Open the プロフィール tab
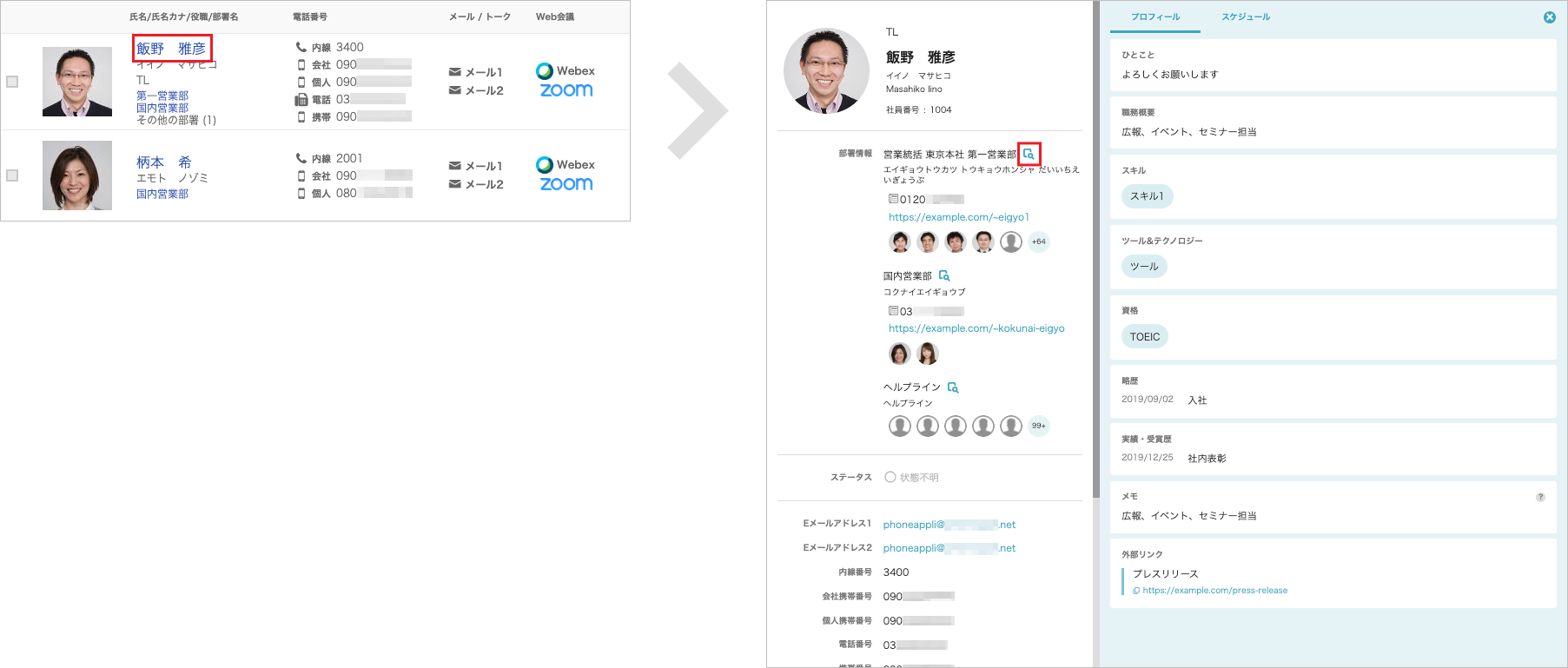The height and width of the screenshot is (668, 1568). click(x=1155, y=17)
